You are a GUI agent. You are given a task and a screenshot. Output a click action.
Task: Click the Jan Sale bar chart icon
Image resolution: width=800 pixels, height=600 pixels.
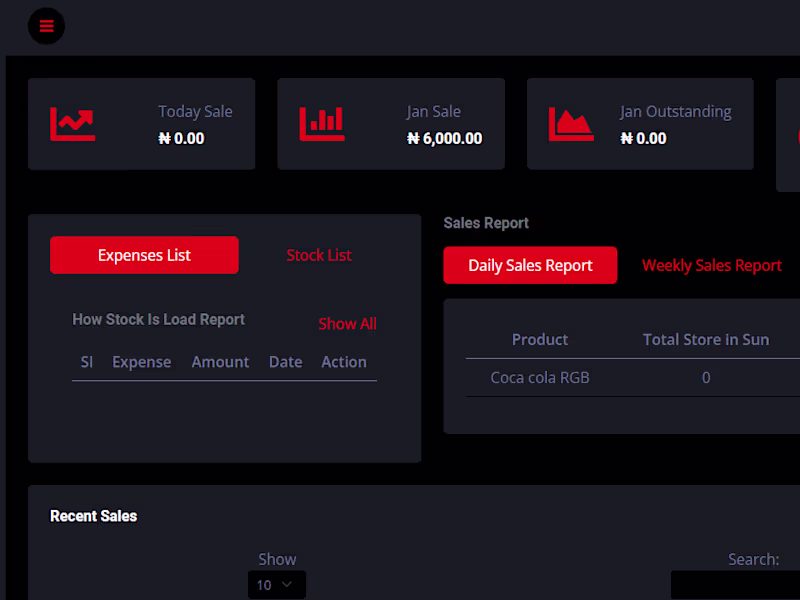[322, 124]
